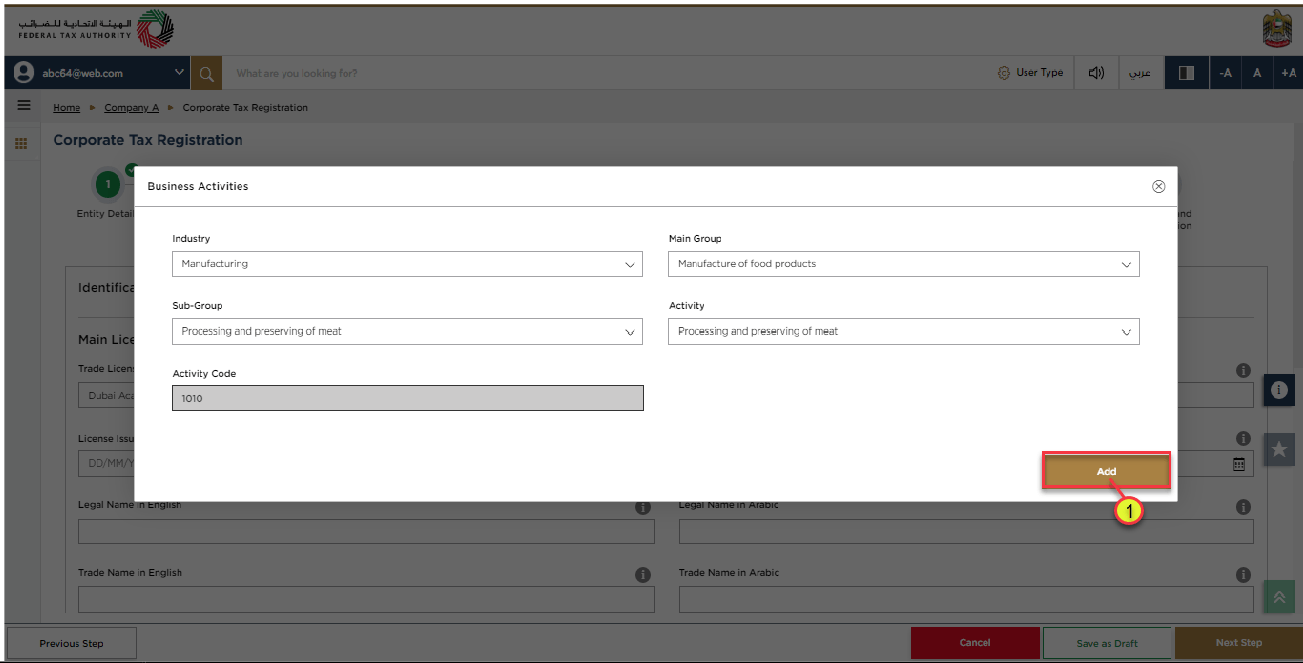
Task: Click the Add button in Business Activities
Action: pos(1106,471)
